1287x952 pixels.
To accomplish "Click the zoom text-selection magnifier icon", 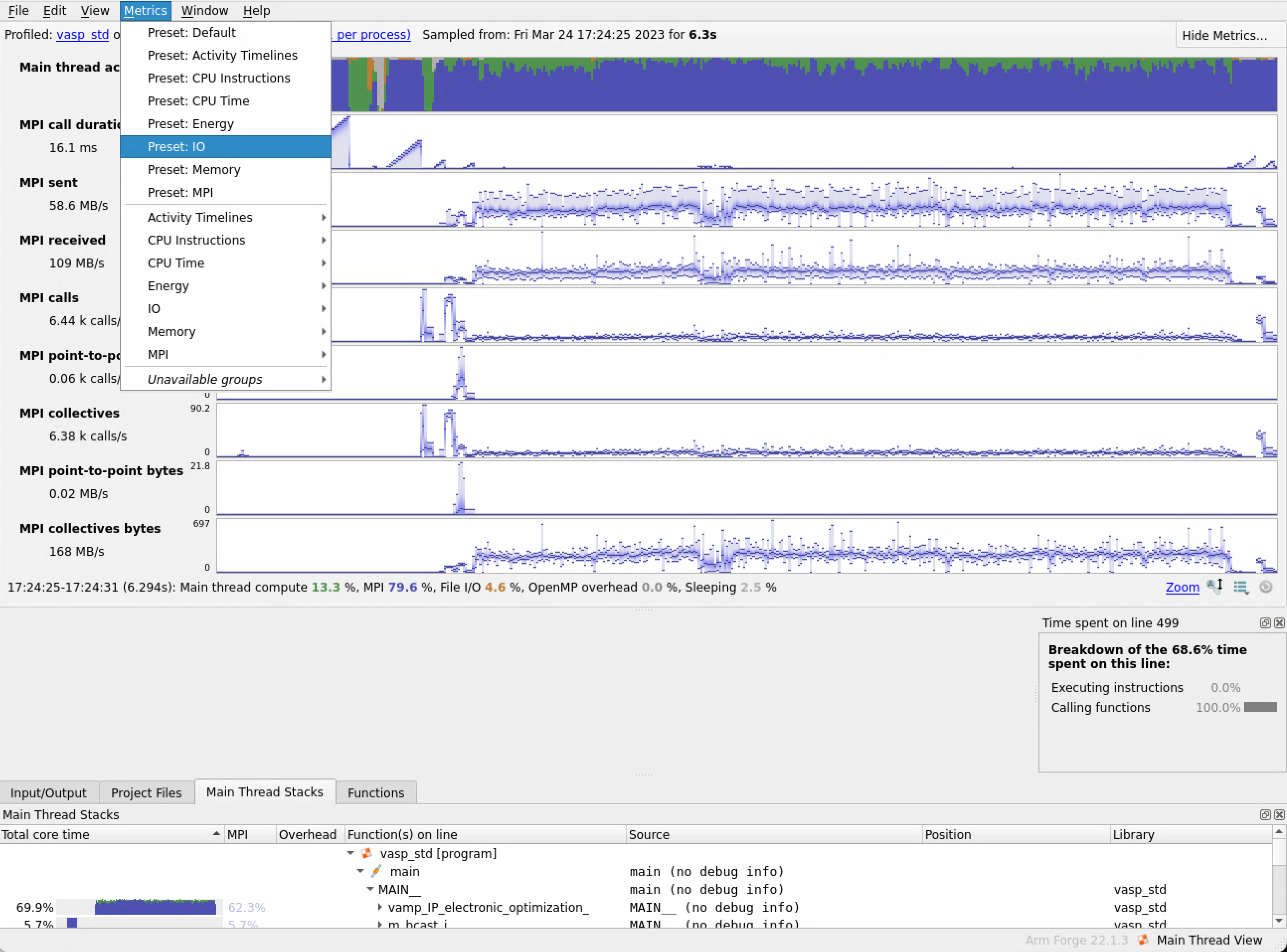I will point(1214,587).
